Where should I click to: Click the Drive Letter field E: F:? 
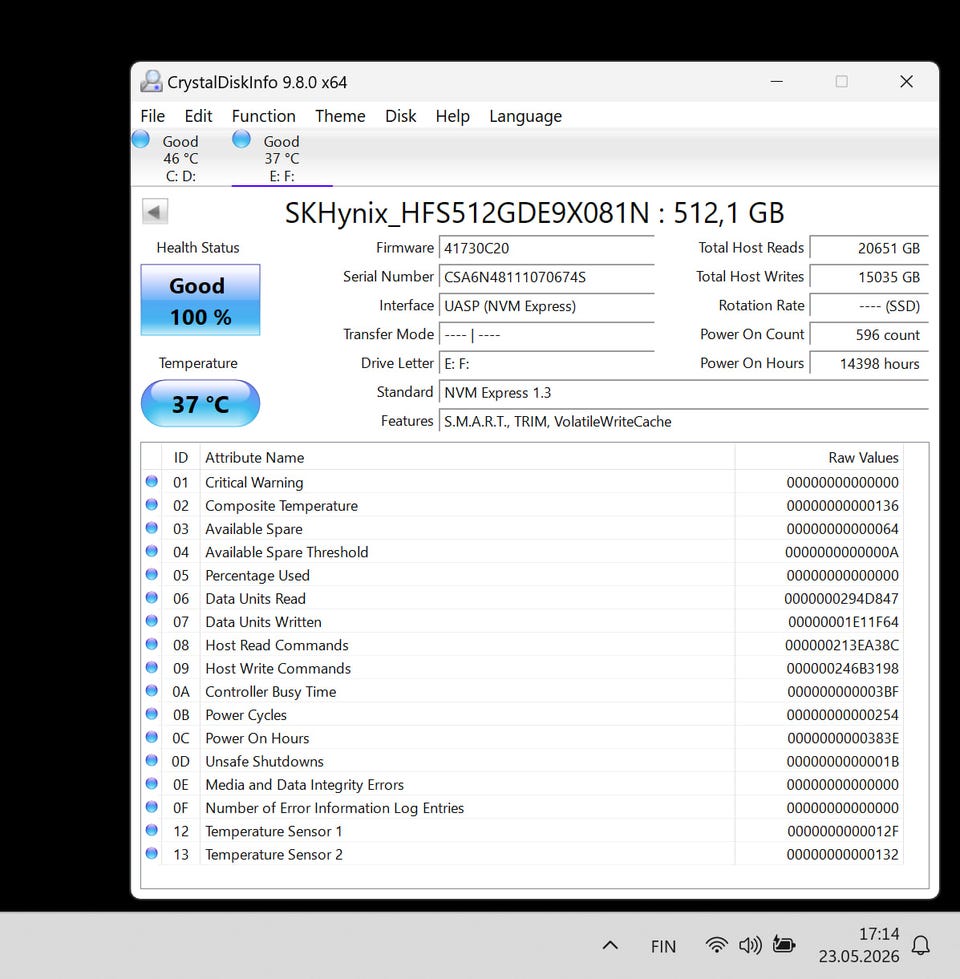click(x=546, y=363)
